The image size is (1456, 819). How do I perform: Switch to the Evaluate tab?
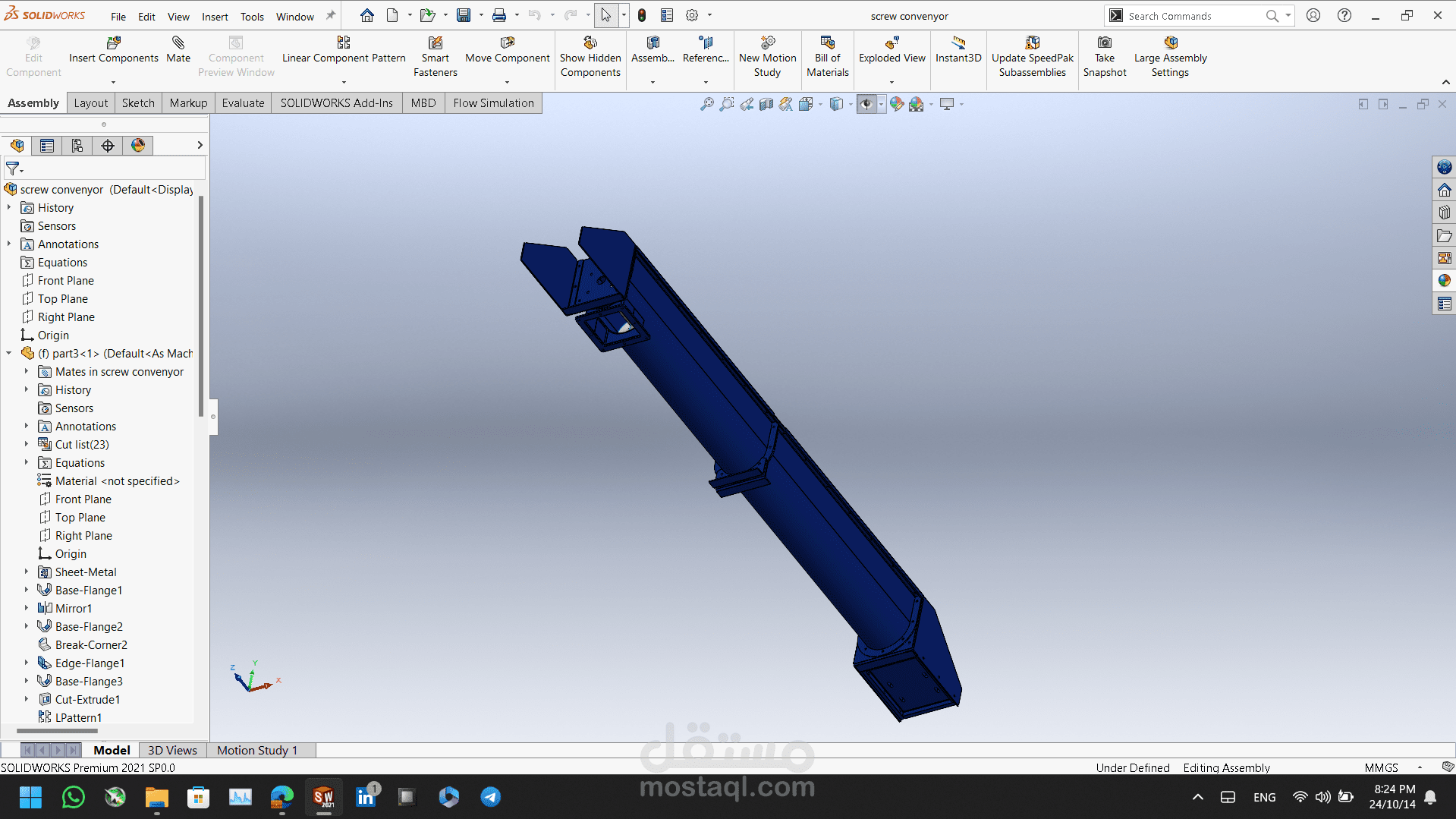(x=243, y=103)
